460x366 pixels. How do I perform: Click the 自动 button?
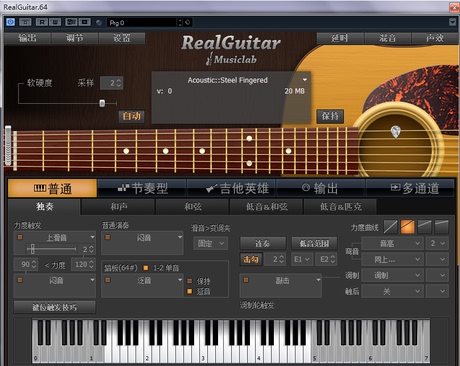click(x=131, y=116)
